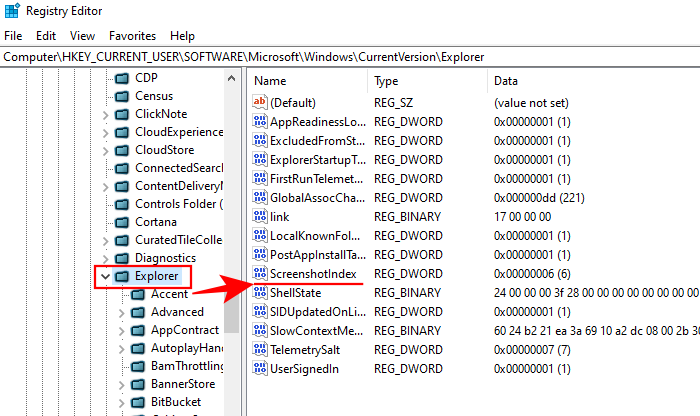
Task: Select the Cortana folder icon
Action: coord(122,222)
